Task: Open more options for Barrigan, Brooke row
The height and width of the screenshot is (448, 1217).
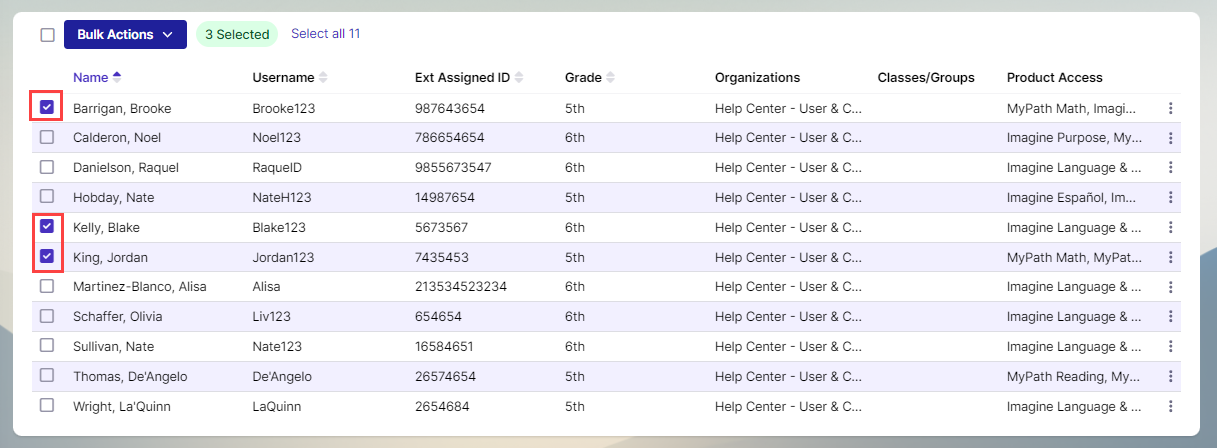Action: pos(1171,108)
